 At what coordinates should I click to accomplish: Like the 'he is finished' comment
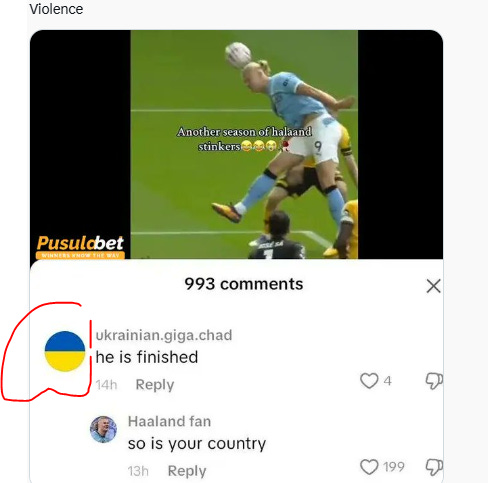tap(369, 381)
